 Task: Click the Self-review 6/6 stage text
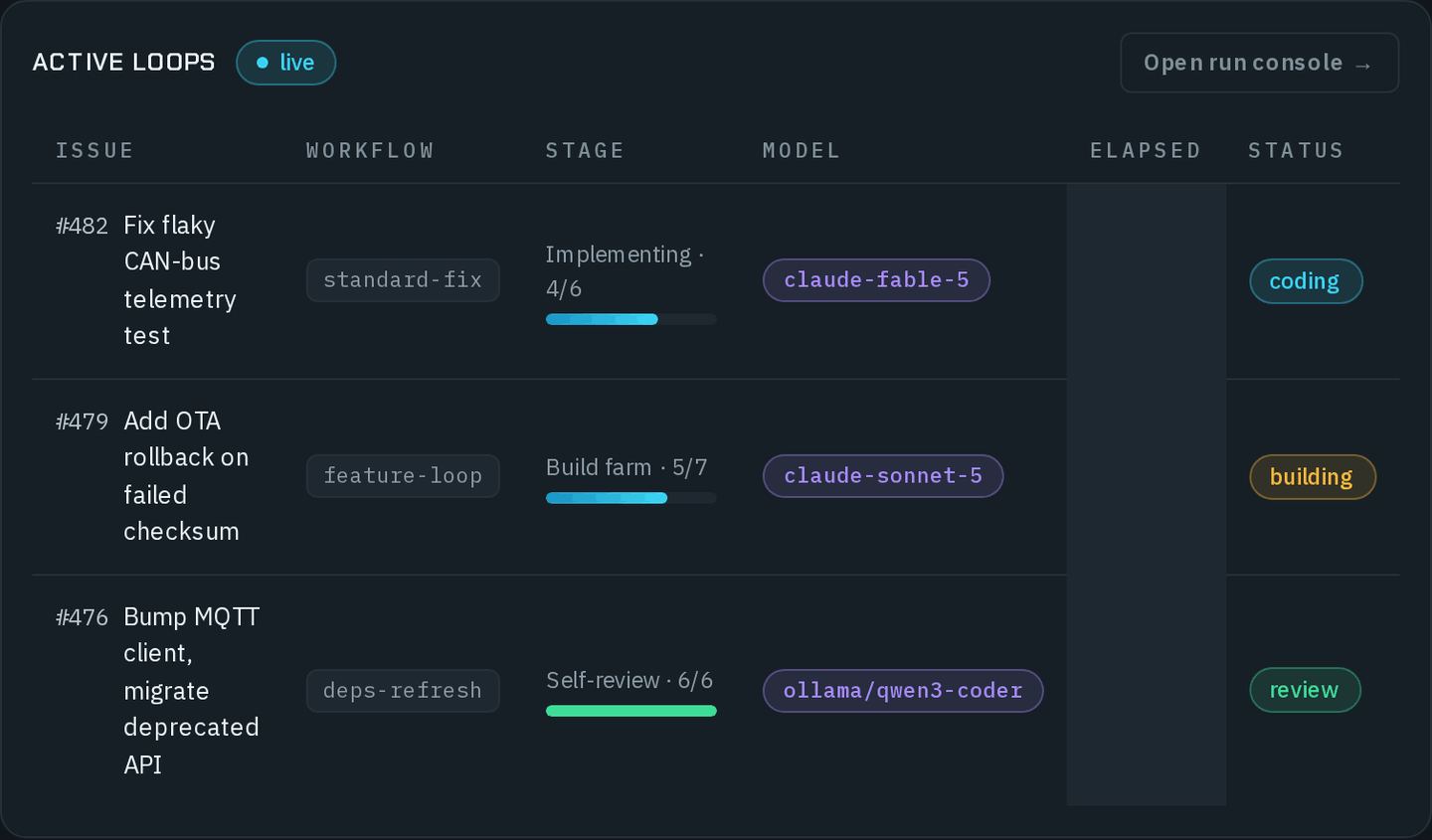tap(629, 681)
